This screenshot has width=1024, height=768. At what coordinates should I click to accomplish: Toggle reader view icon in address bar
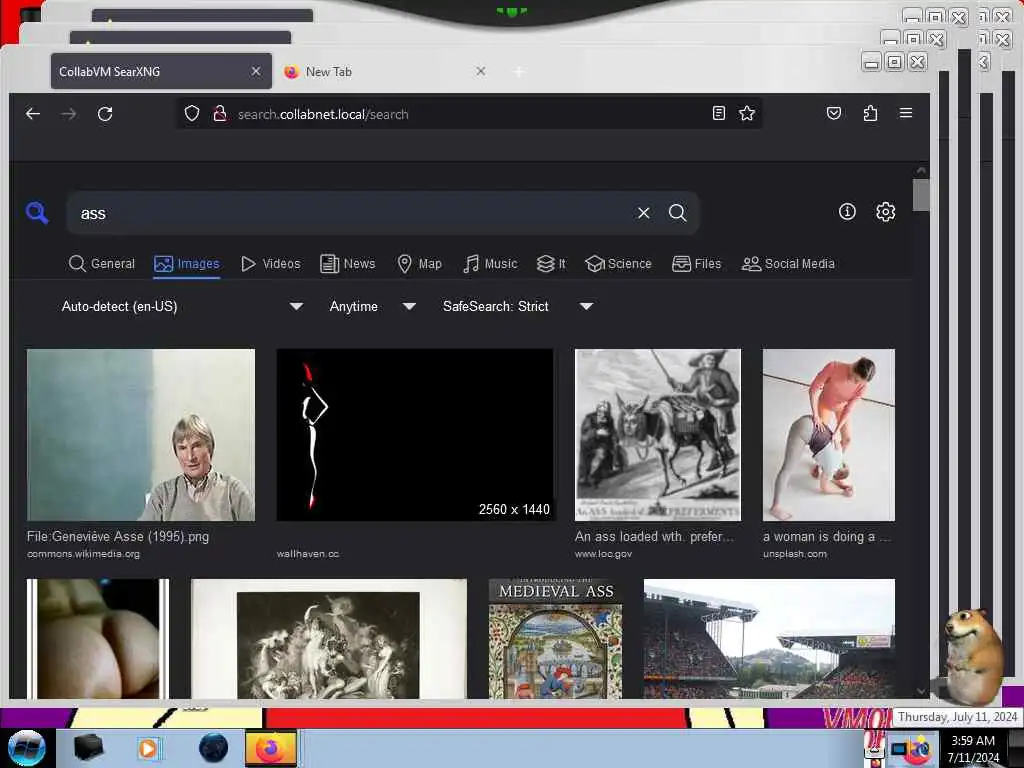(718, 113)
